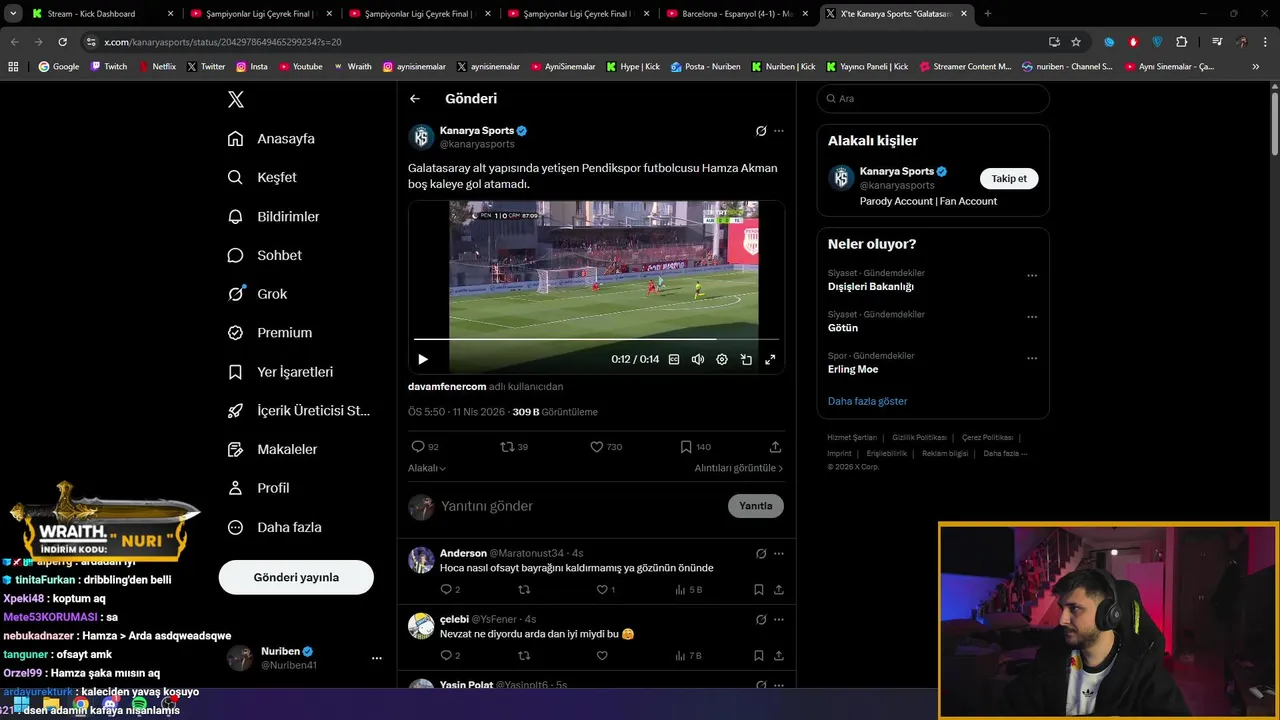Reload the page

tap(62, 42)
